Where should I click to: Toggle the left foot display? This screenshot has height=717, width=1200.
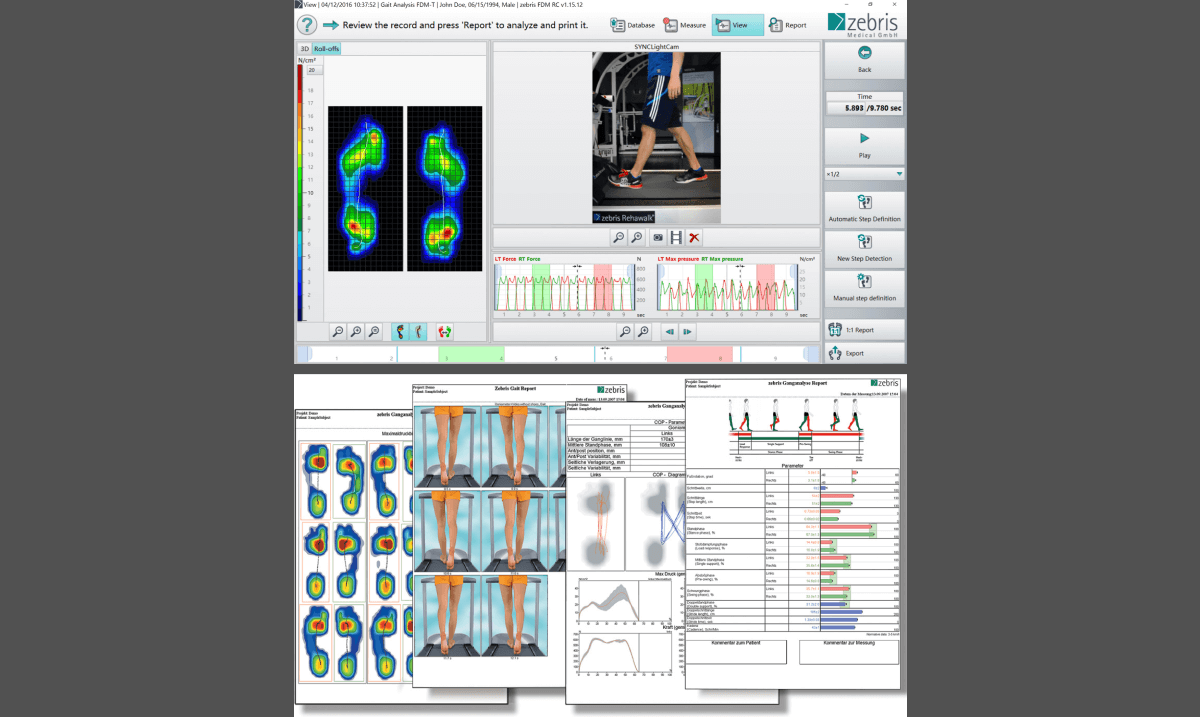tap(401, 331)
